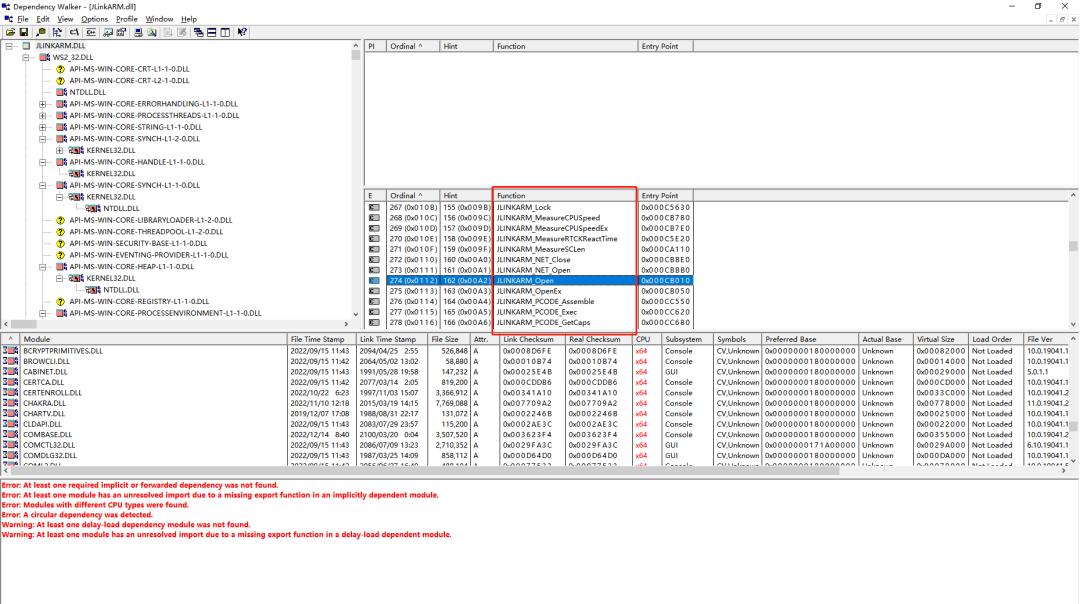The width and height of the screenshot is (1080, 604).
Task: Collapse the API-MS-WIN-CORE-HANDLE-L1-1-0.DLL node
Action: click(x=43, y=163)
